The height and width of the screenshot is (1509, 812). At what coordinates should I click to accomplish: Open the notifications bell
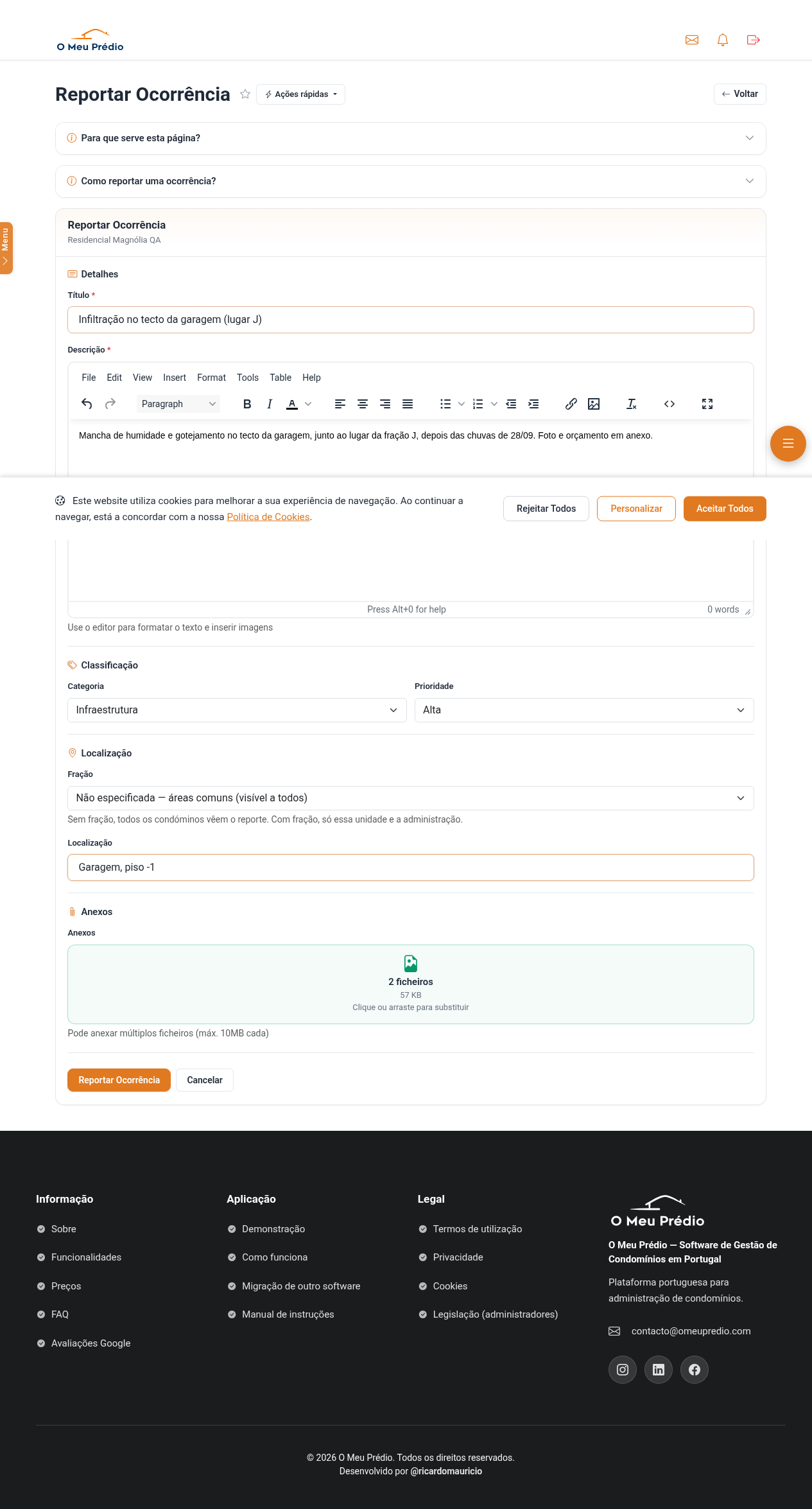(723, 40)
